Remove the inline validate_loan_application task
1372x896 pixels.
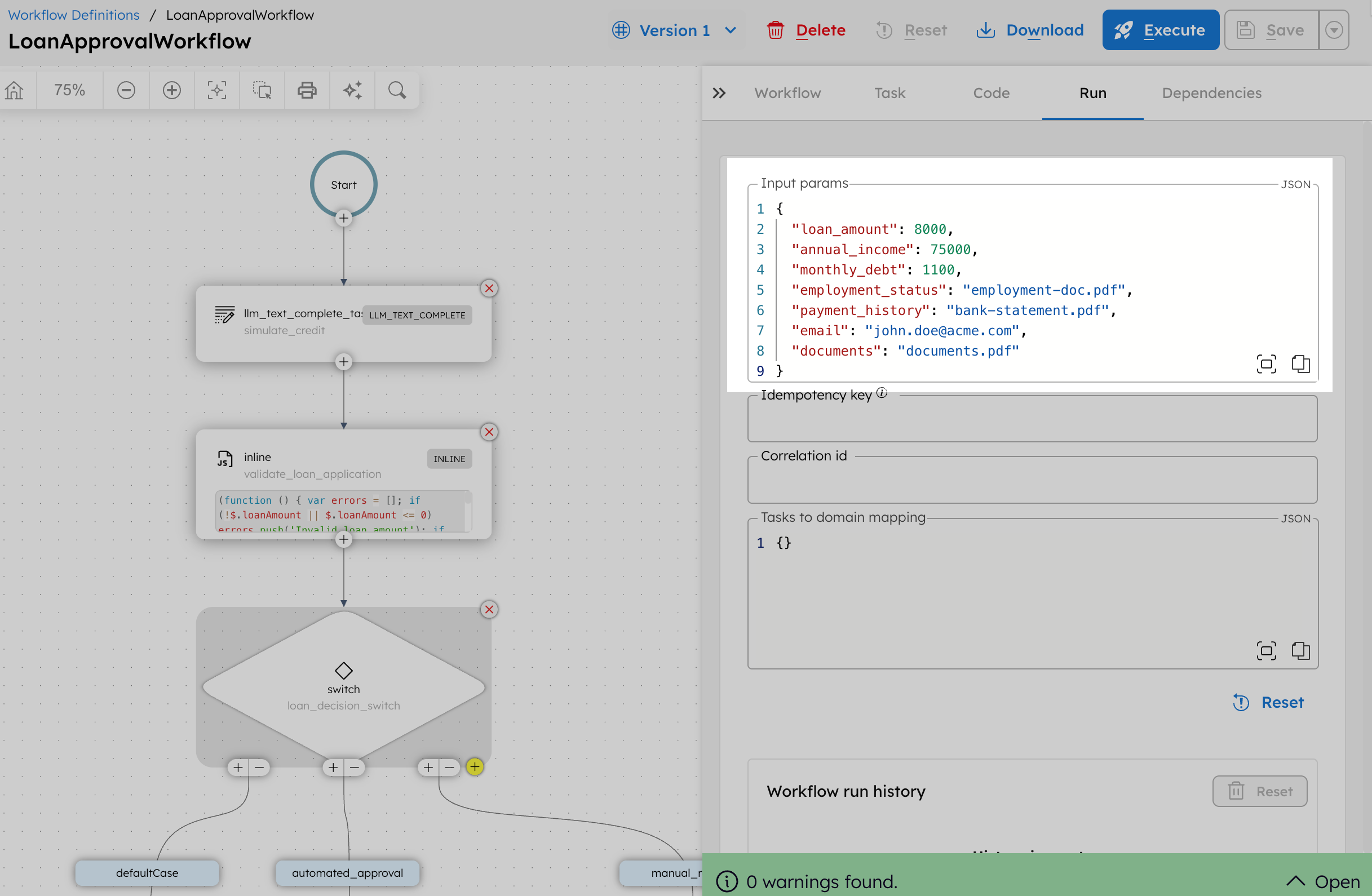pos(489,432)
